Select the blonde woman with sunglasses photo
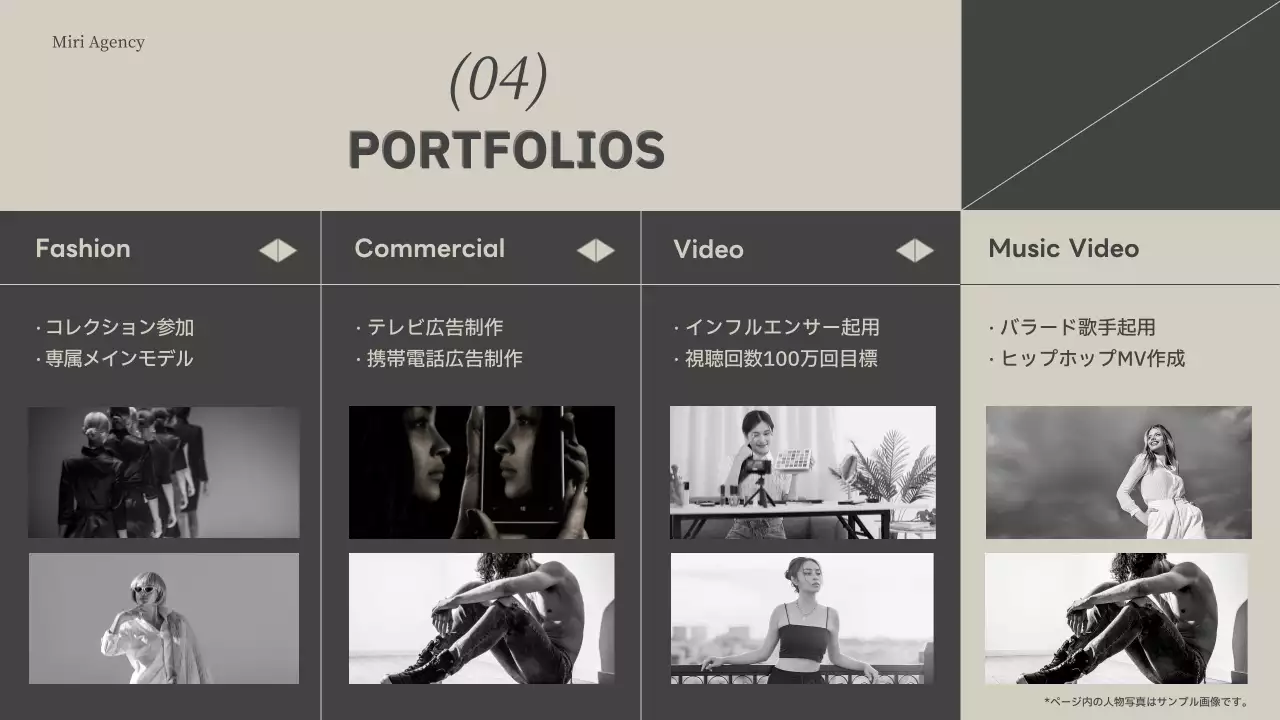The width and height of the screenshot is (1280, 720). point(164,618)
